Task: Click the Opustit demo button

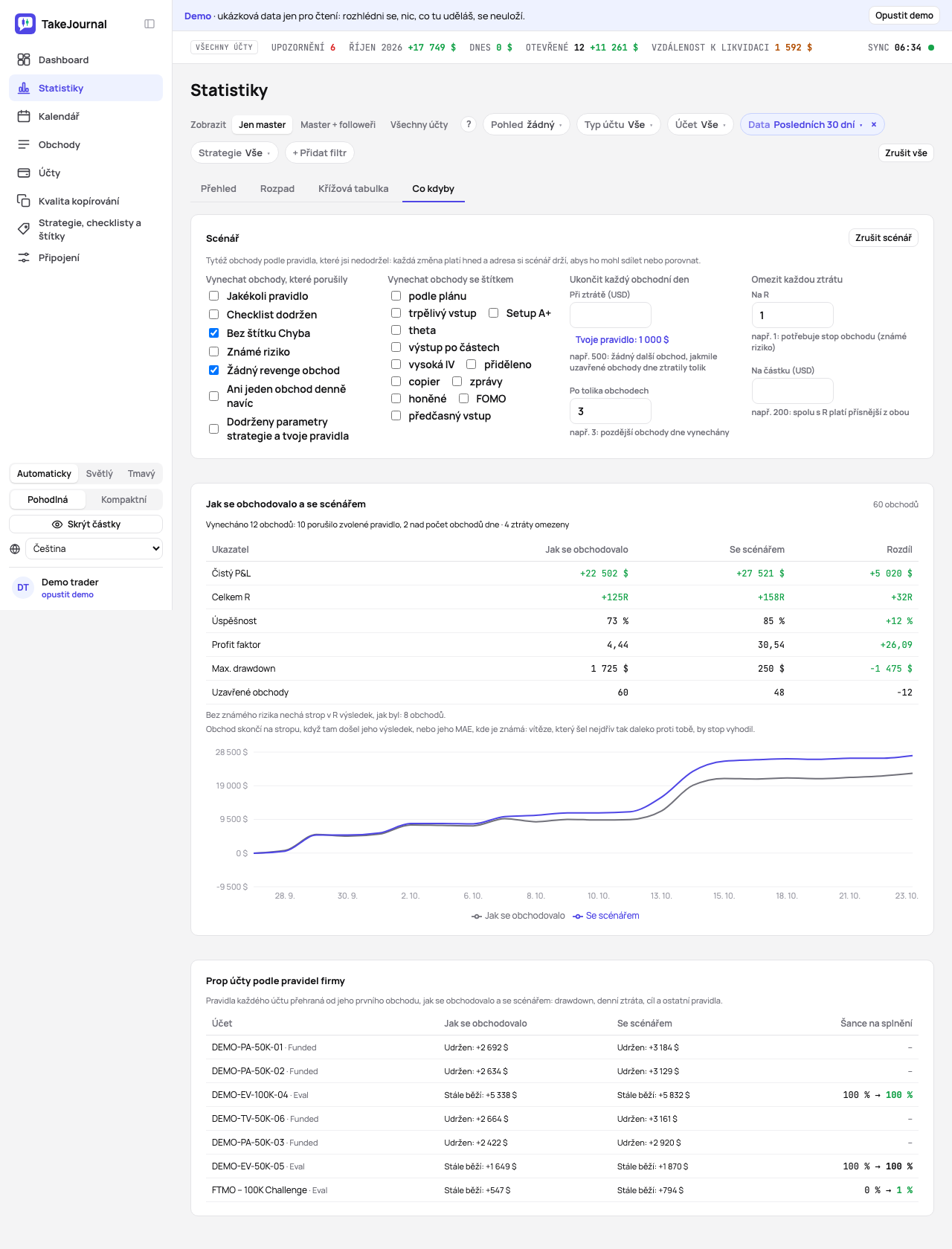Action: point(904,16)
